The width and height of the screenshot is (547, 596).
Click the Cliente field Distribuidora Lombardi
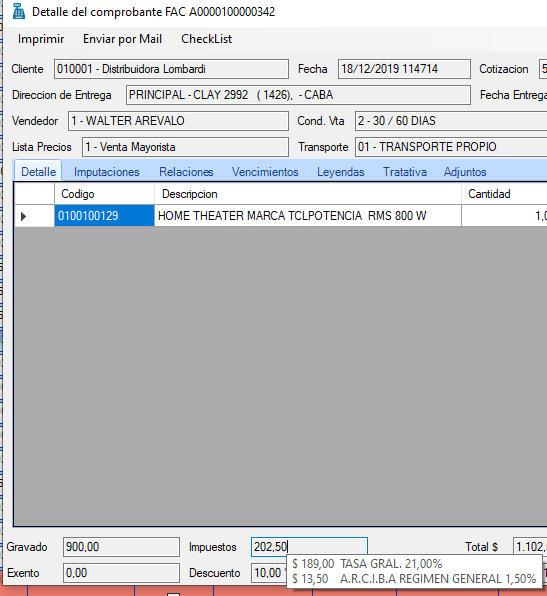(x=171, y=69)
